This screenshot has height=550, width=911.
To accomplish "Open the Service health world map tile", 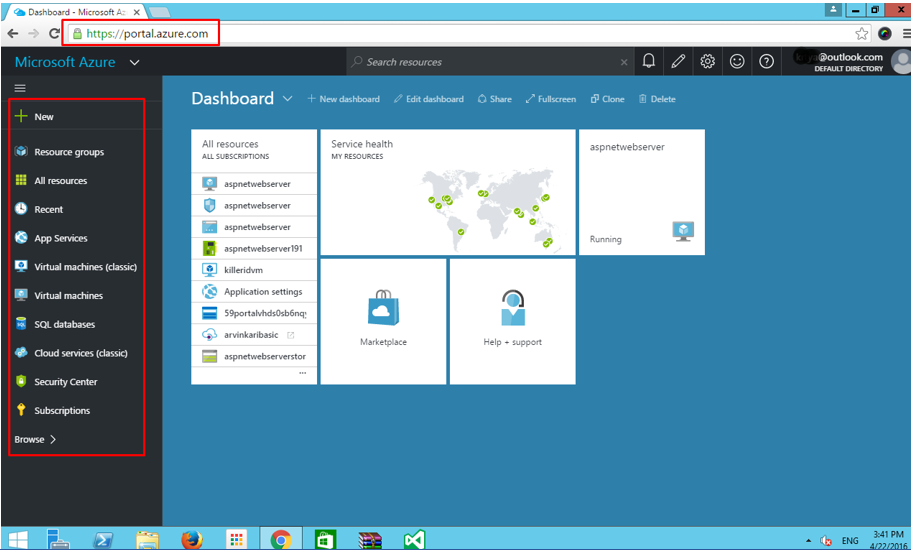I will pos(447,192).
